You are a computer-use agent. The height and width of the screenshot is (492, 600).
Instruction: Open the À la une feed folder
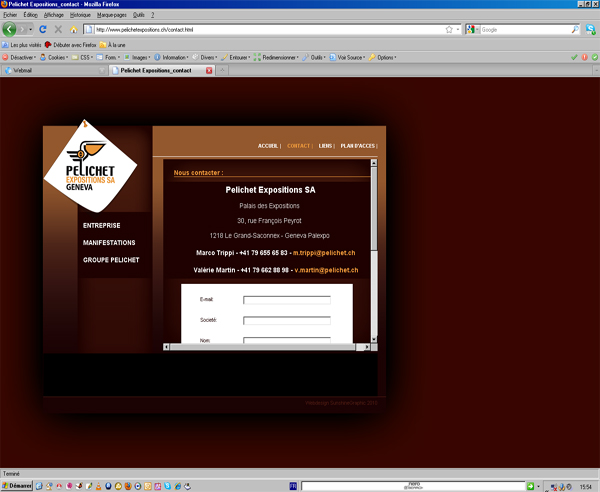coord(112,45)
